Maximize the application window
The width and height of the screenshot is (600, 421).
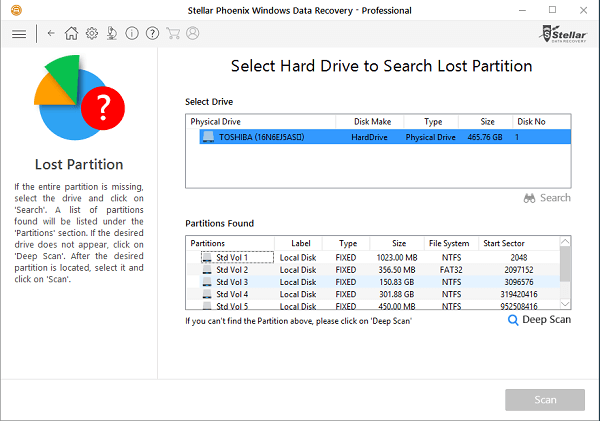point(552,10)
